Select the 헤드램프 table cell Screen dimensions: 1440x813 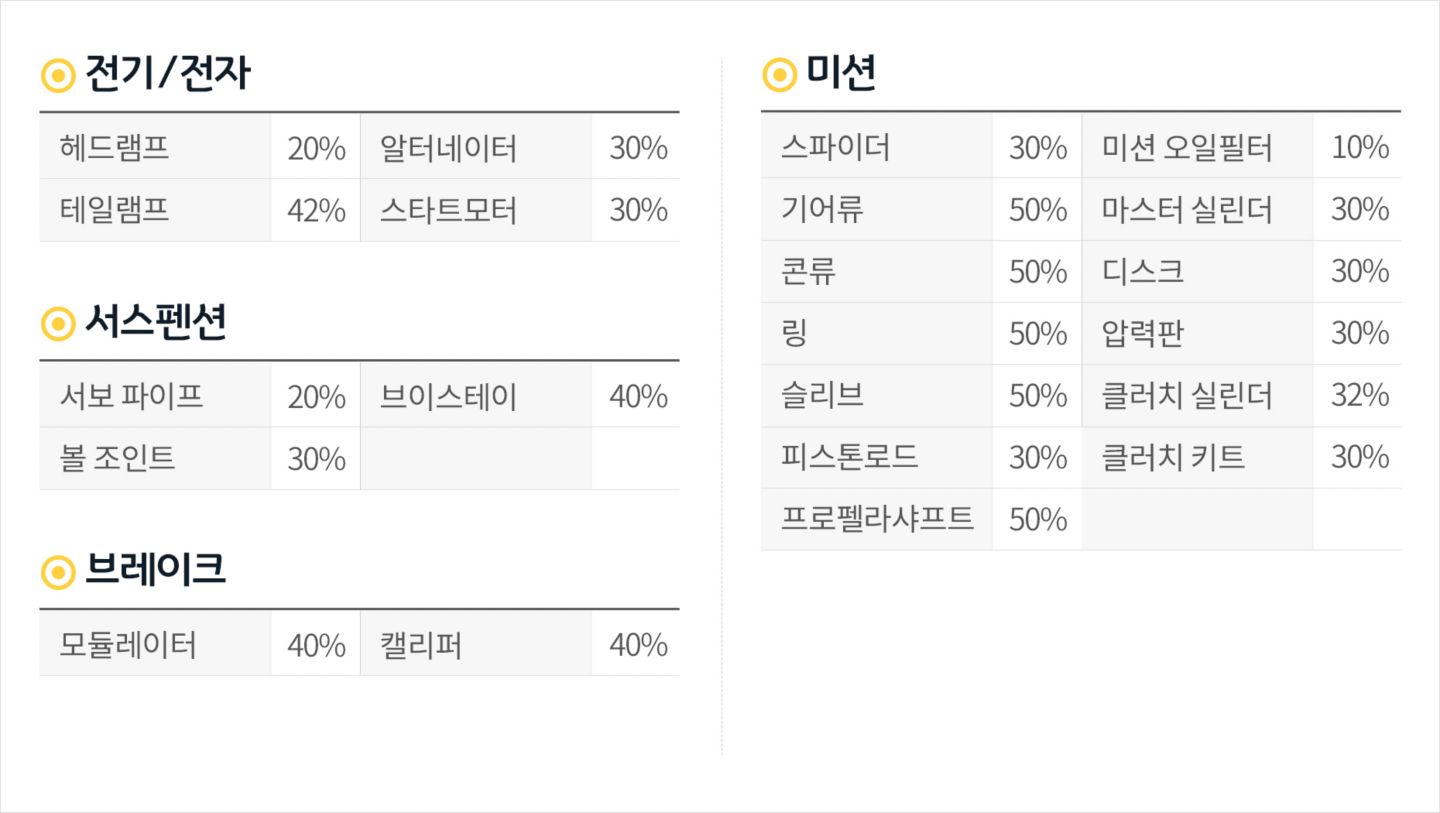[114, 148]
